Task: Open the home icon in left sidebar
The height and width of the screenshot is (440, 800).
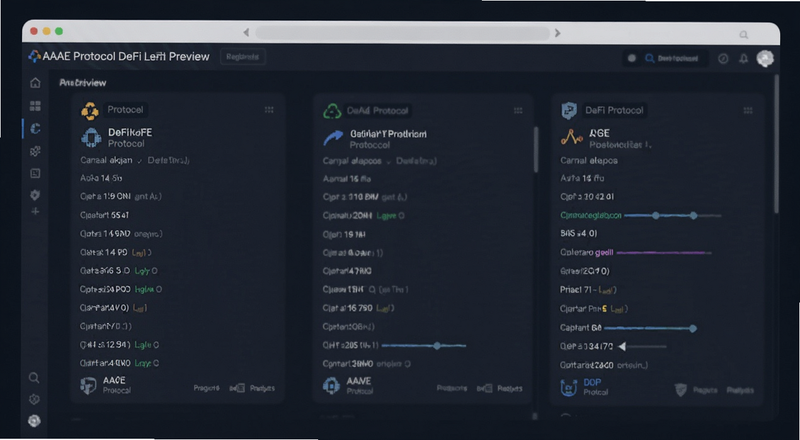Action: coord(35,83)
